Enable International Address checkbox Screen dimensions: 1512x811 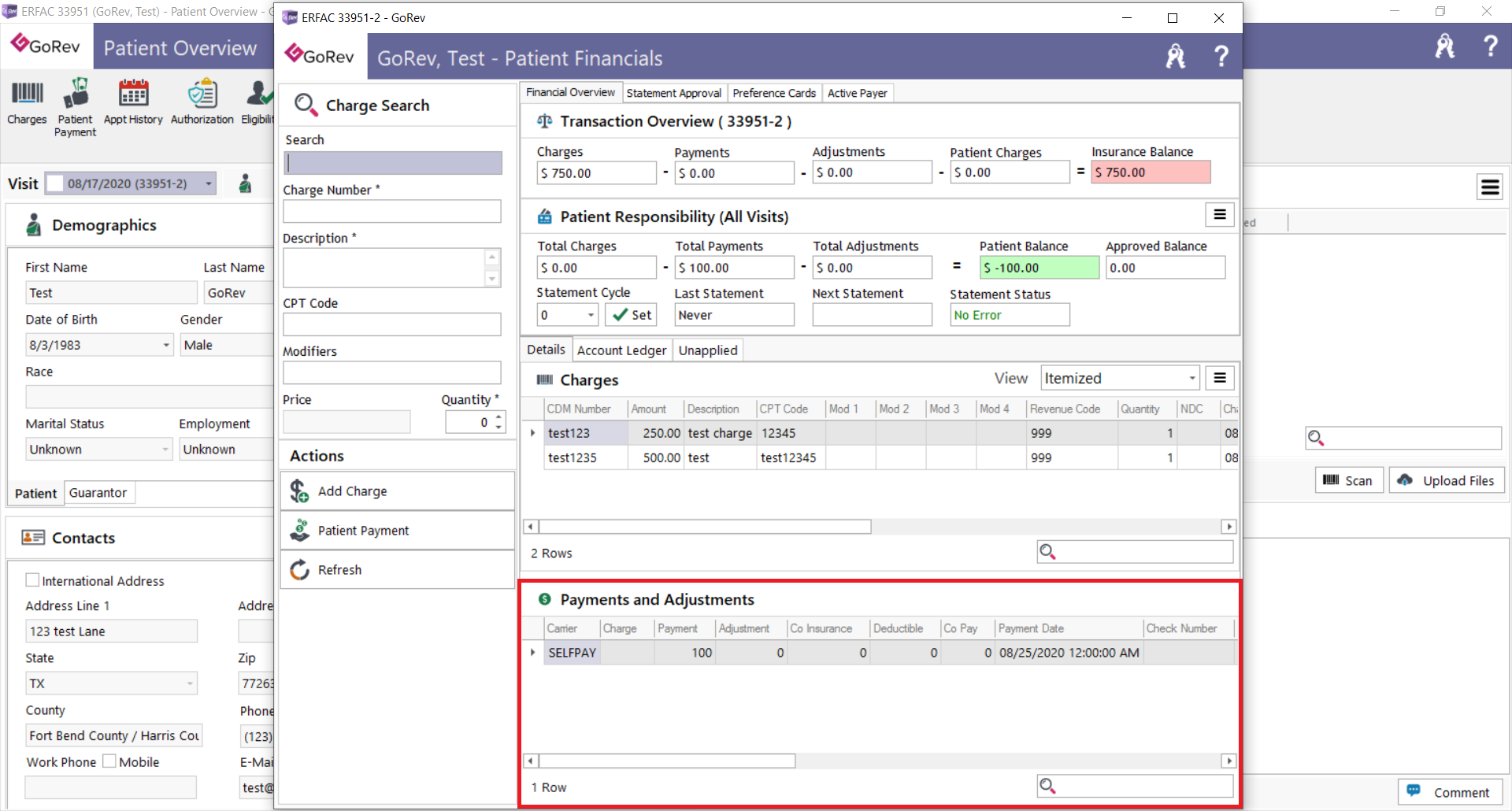tap(32, 580)
